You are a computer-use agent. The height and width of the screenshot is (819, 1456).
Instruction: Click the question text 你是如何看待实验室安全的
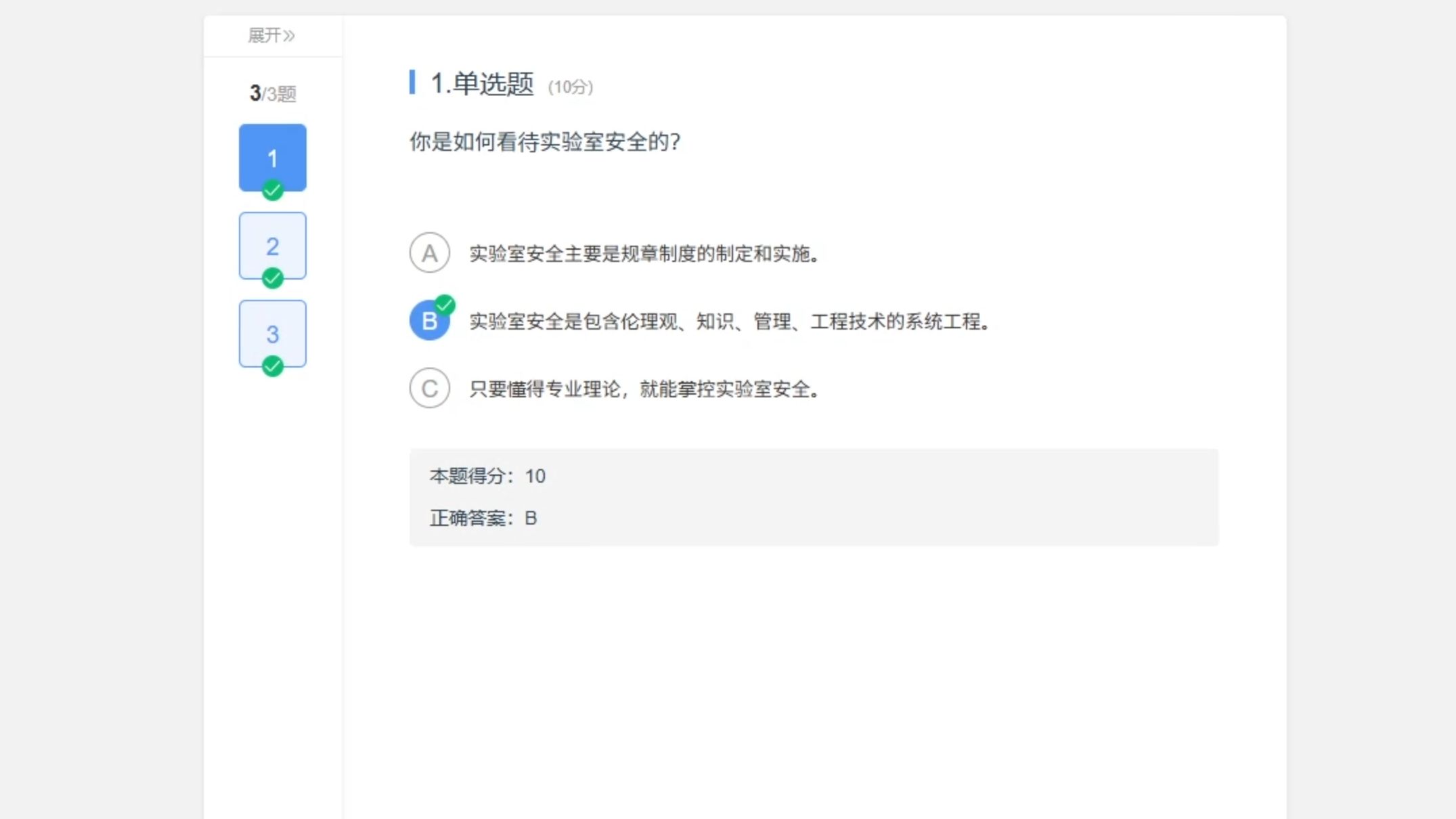coord(544,142)
